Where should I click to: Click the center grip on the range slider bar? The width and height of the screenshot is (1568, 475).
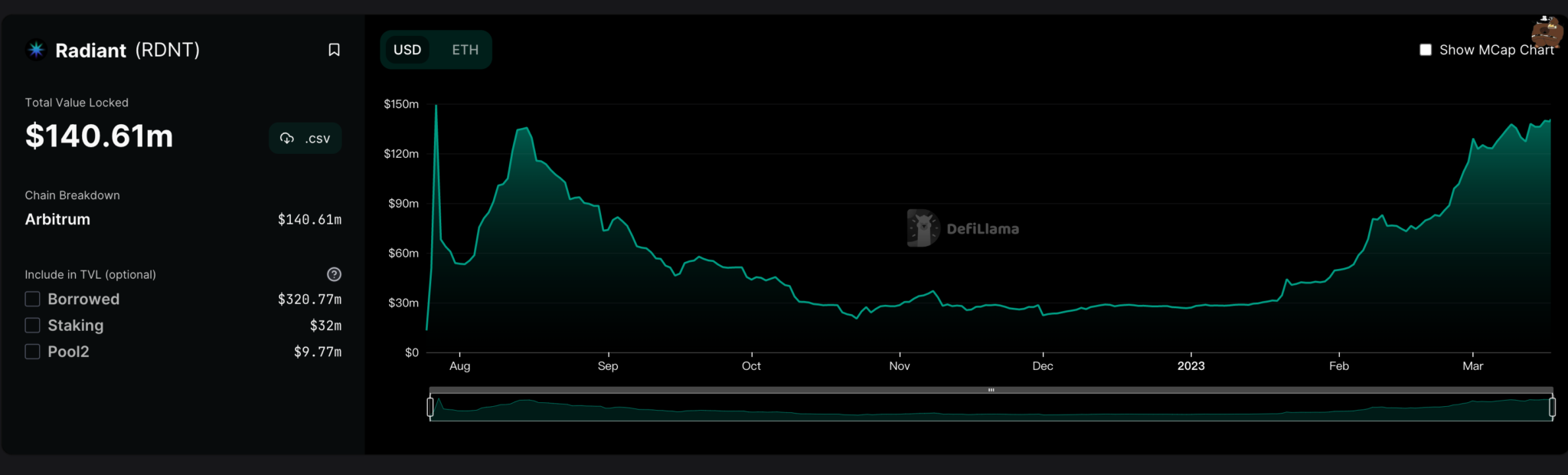[991, 390]
